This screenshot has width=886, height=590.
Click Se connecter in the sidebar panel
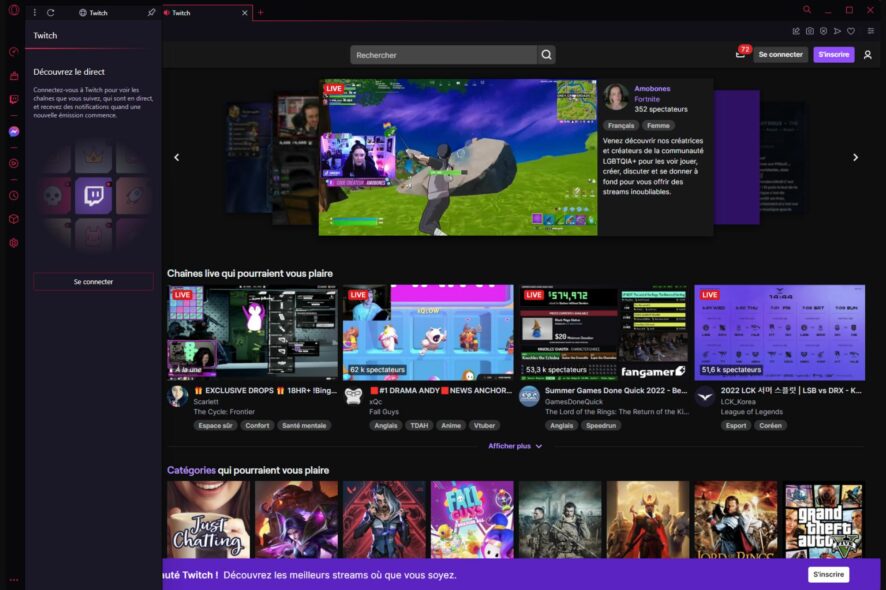93,281
